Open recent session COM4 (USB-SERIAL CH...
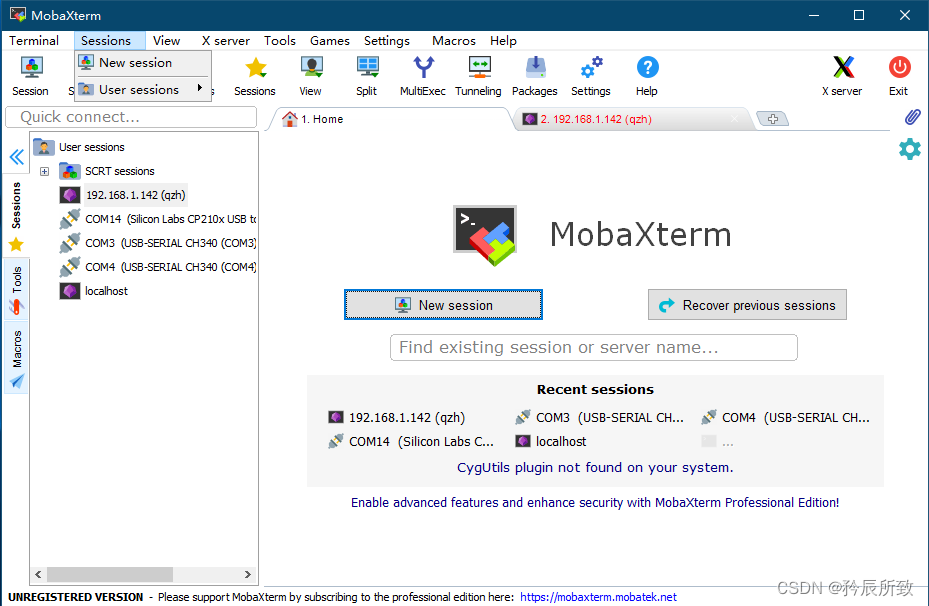The width and height of the screenshot is (929, 606). point(786,418)
